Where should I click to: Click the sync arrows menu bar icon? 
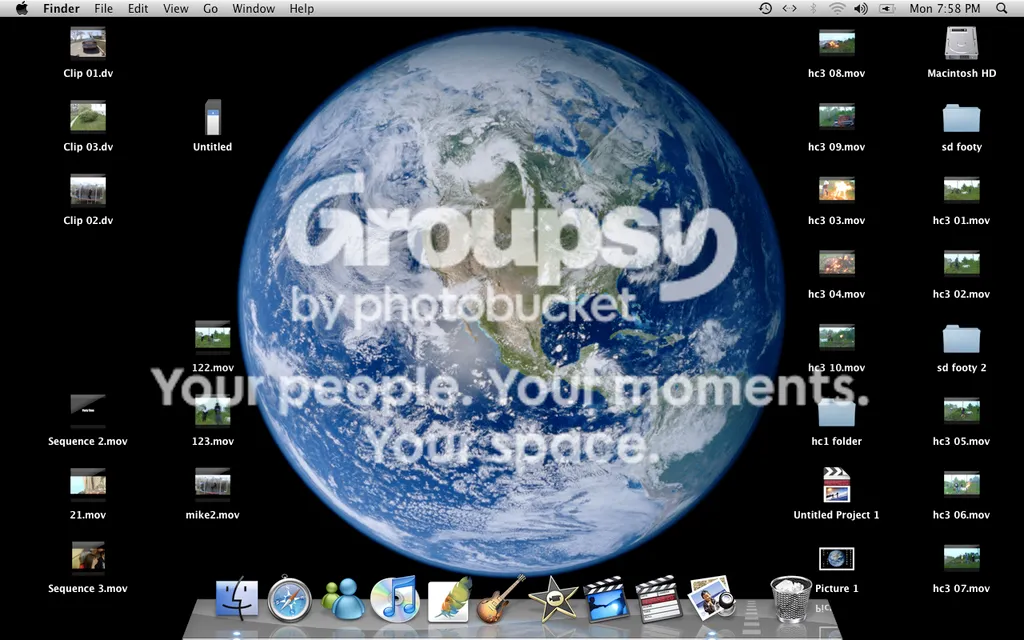click(x=790, y=8)
